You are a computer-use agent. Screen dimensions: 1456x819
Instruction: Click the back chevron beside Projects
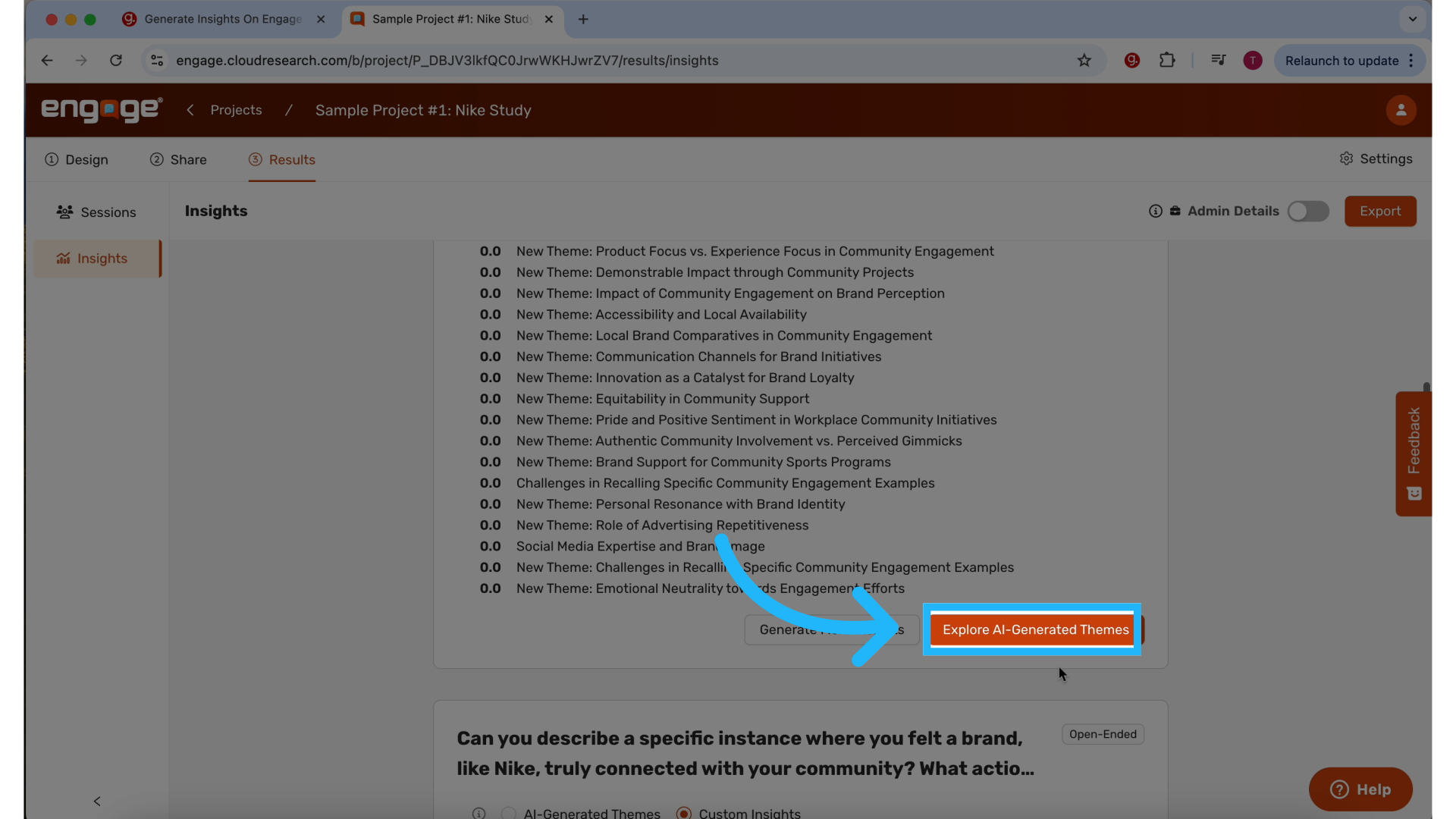190,110
